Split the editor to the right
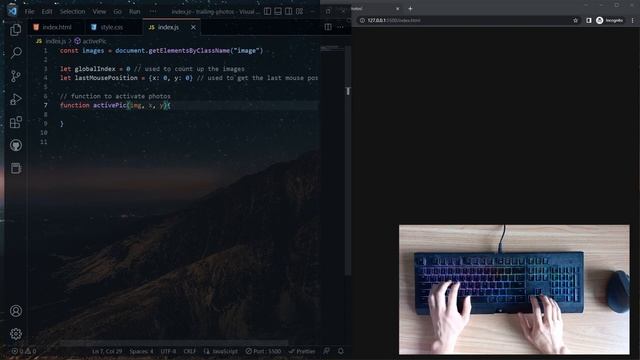This screenshot has height=360, width=640. (328, 27)
